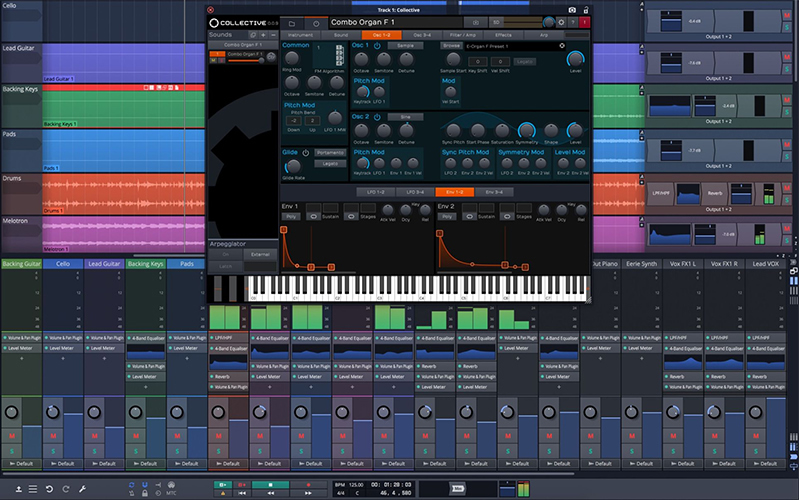Viewport: 800px width, 500px height.
Task: Adjust the layer volume slider under Combo Organ
Action: (246, 61)
